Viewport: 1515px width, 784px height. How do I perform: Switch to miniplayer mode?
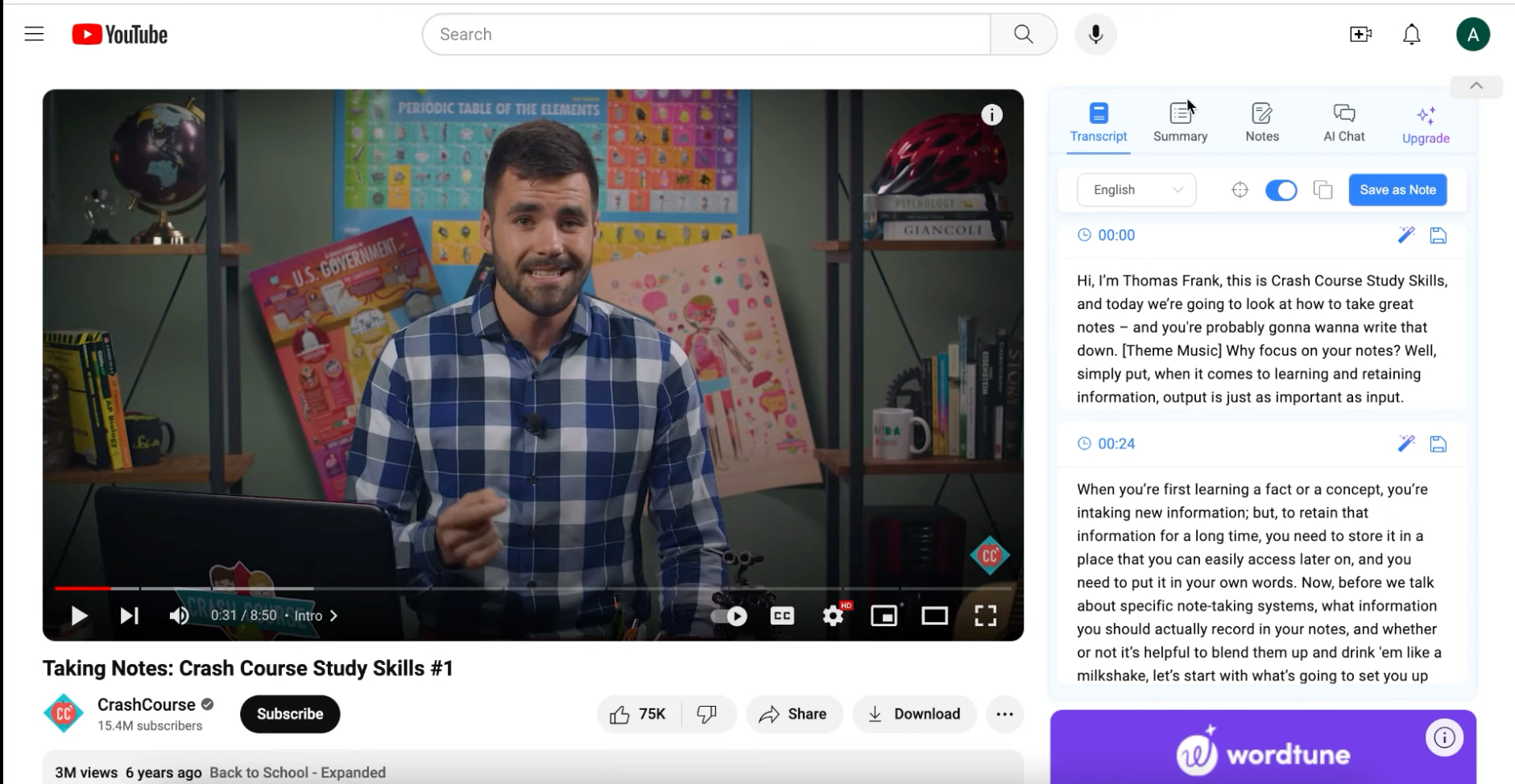884,616
